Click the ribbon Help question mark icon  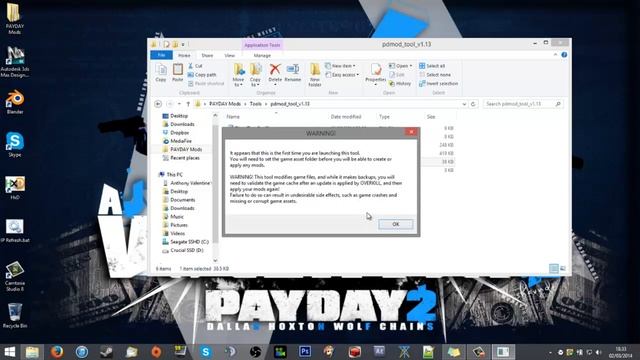pos(564,55)
